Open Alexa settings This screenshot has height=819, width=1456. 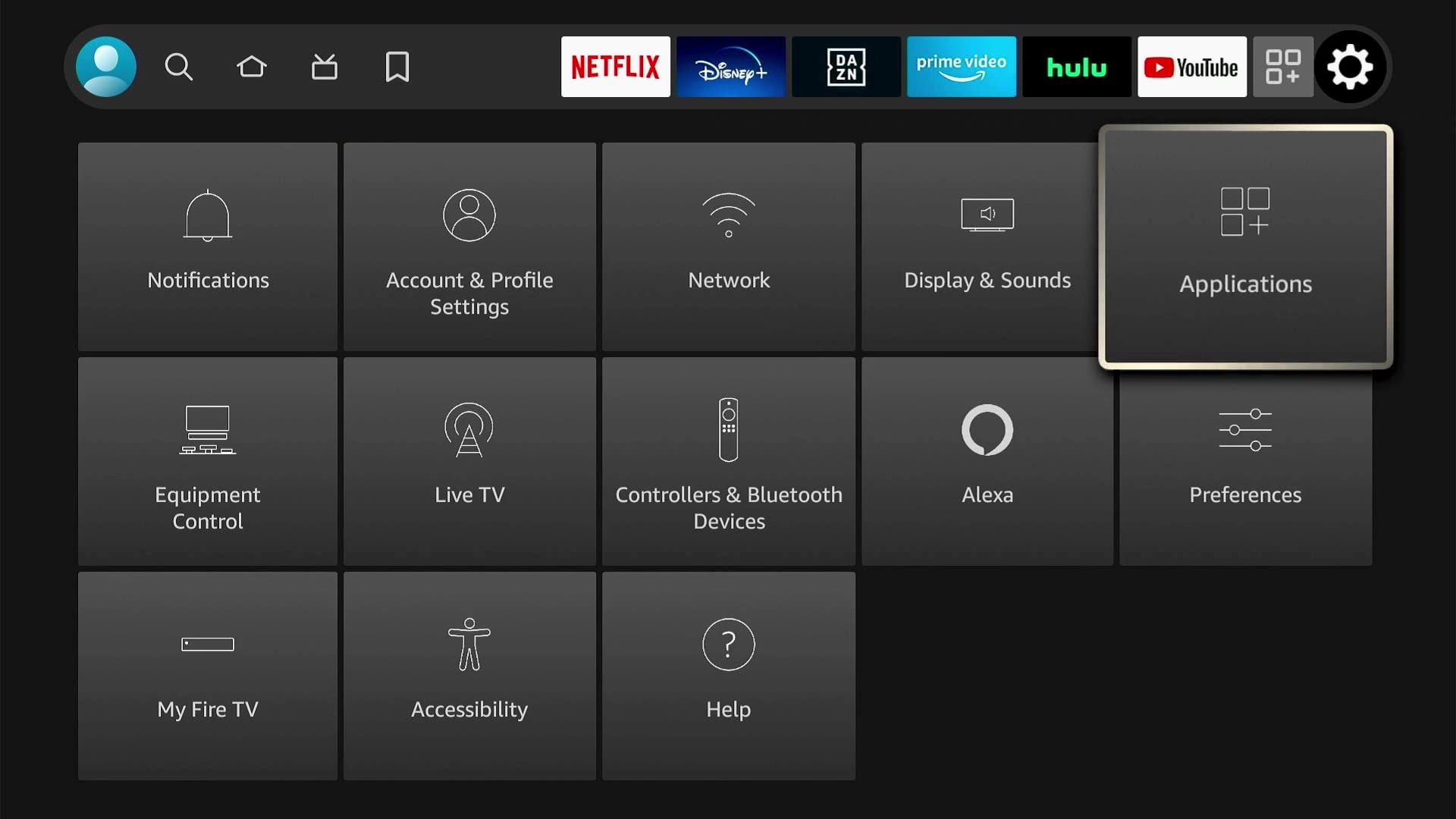[x=987, y=462]
